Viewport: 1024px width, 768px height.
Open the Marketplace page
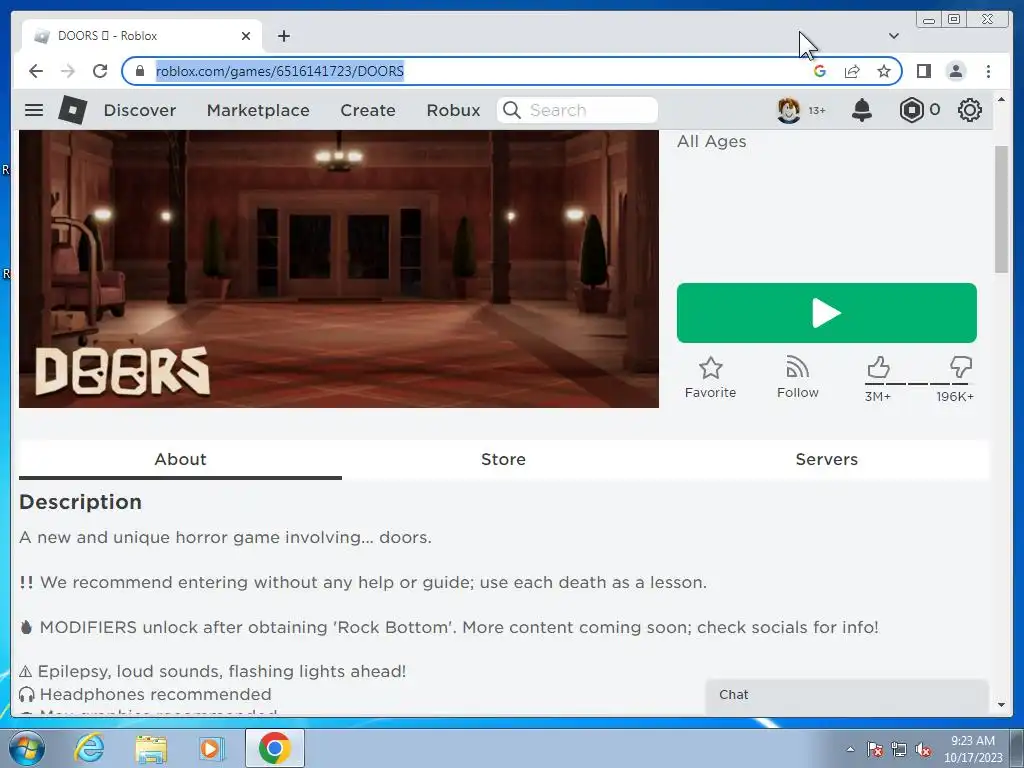[x=258, y=110]
